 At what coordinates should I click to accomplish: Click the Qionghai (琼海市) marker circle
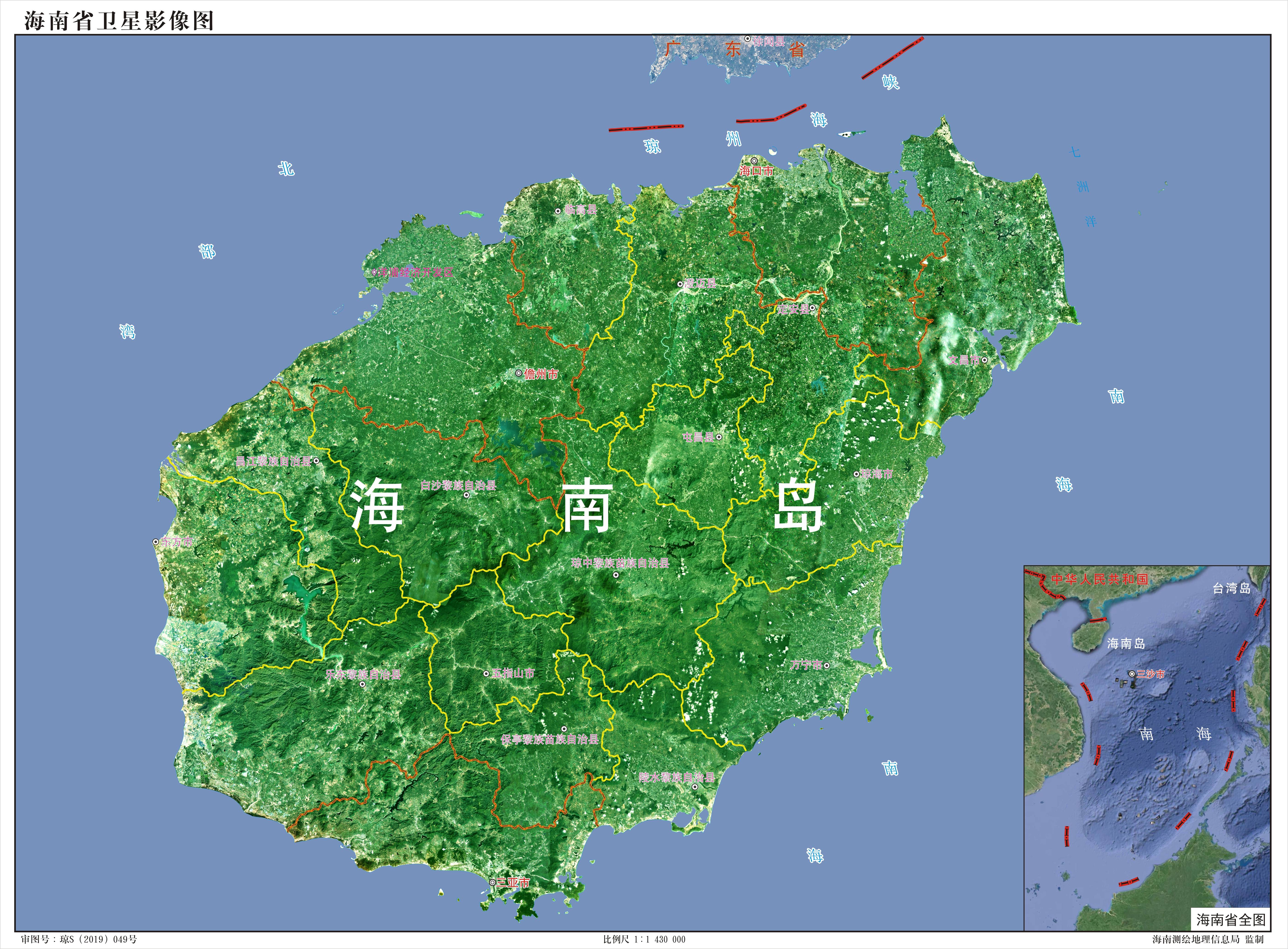(856, 474)
